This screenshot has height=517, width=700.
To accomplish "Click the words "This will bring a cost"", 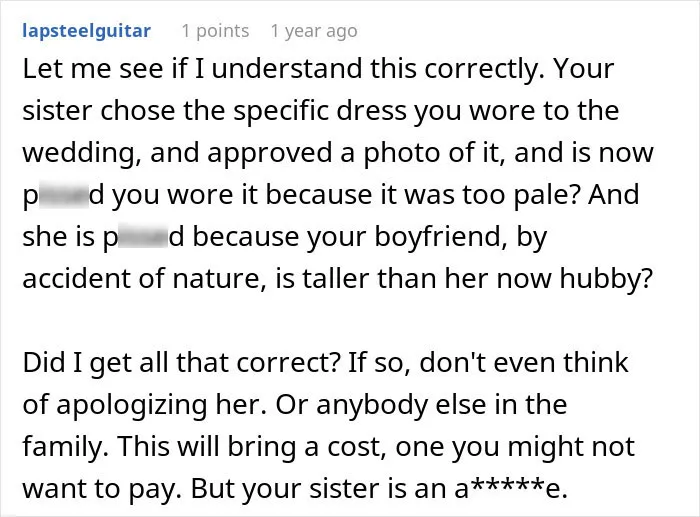I will (252, 446).
